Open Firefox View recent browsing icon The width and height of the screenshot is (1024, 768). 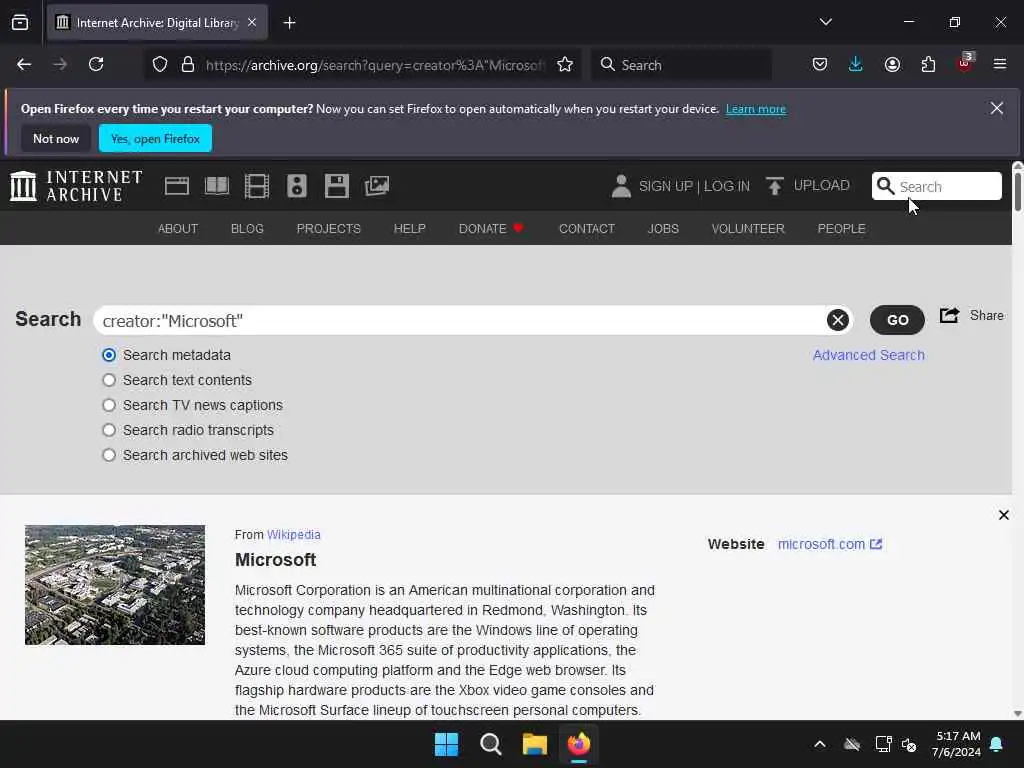pyautogui.click(x=20, y=23)
